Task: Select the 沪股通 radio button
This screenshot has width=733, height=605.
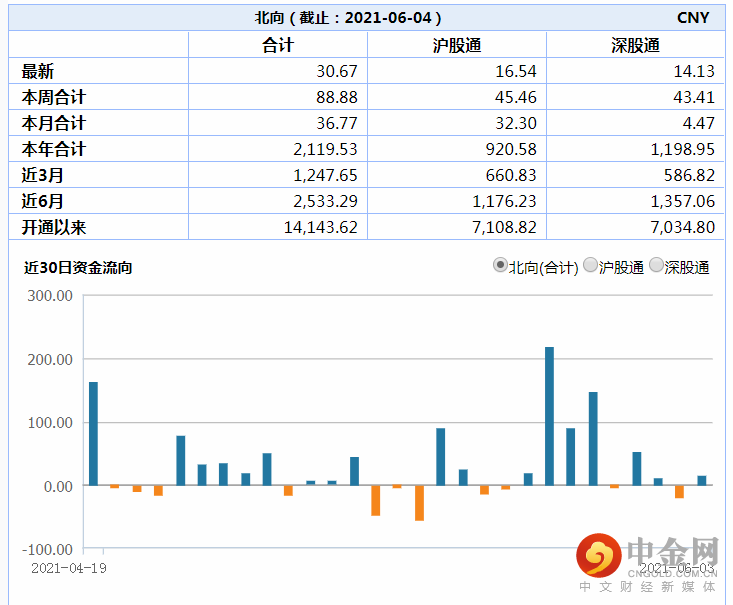Action: click(590, 266)
